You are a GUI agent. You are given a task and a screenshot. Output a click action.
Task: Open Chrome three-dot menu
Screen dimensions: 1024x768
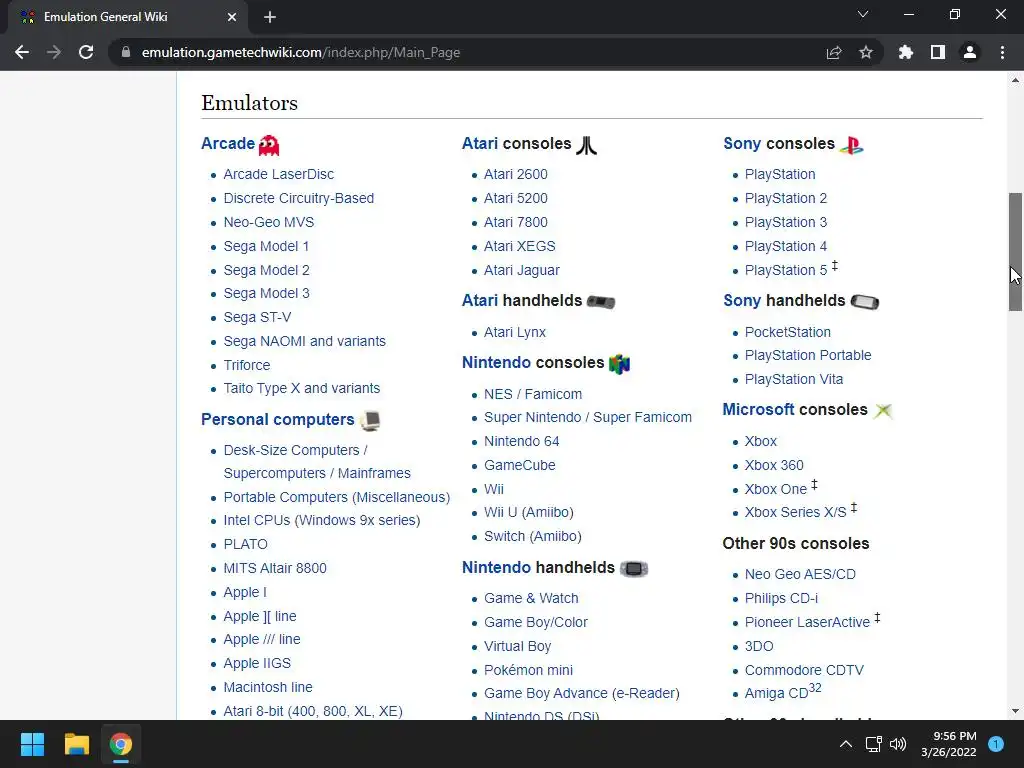coord(1002,52)
